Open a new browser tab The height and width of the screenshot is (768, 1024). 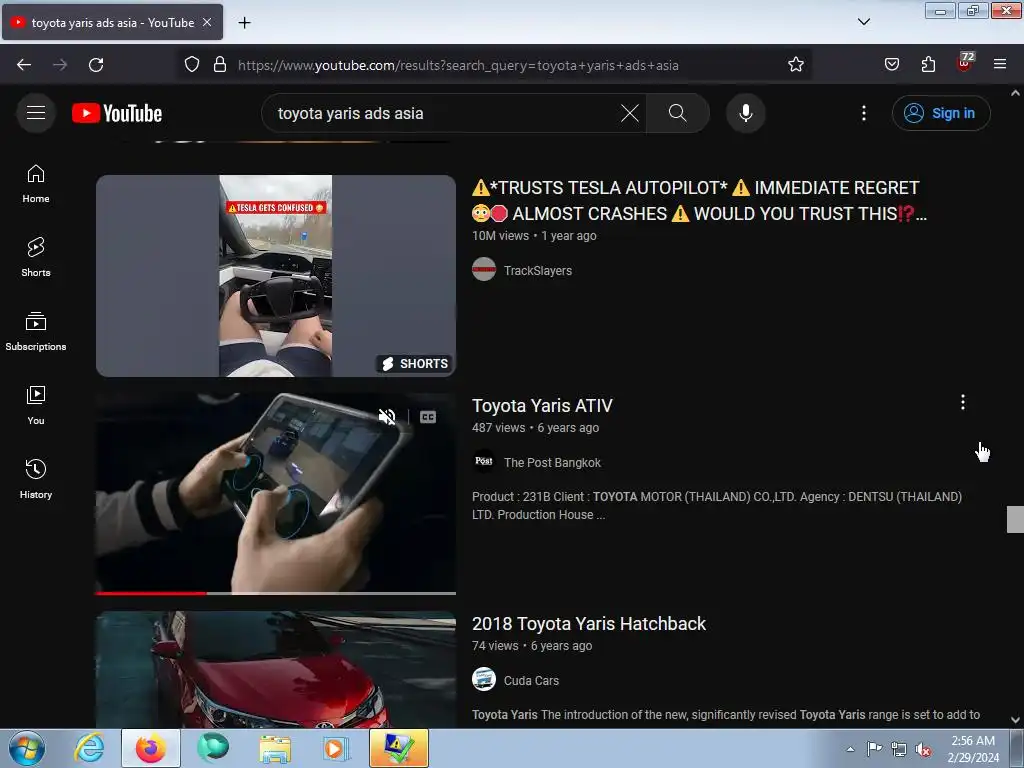(244, 23)
